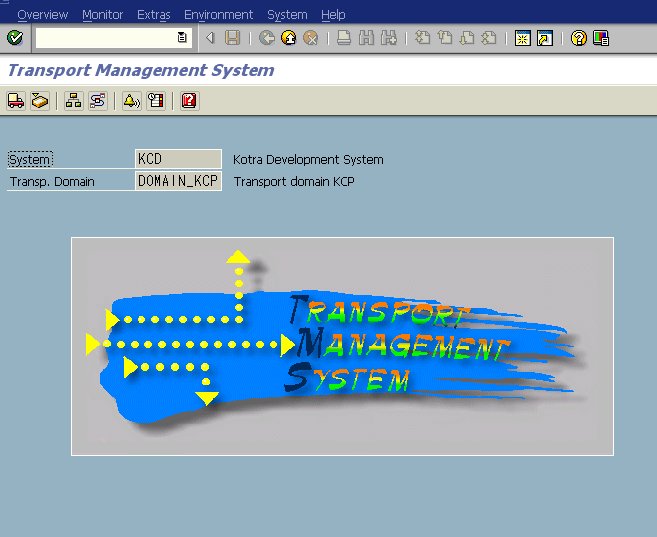Open the Monitor menu
The height and width of the screenshot is (537, 657).
point(103,15)
